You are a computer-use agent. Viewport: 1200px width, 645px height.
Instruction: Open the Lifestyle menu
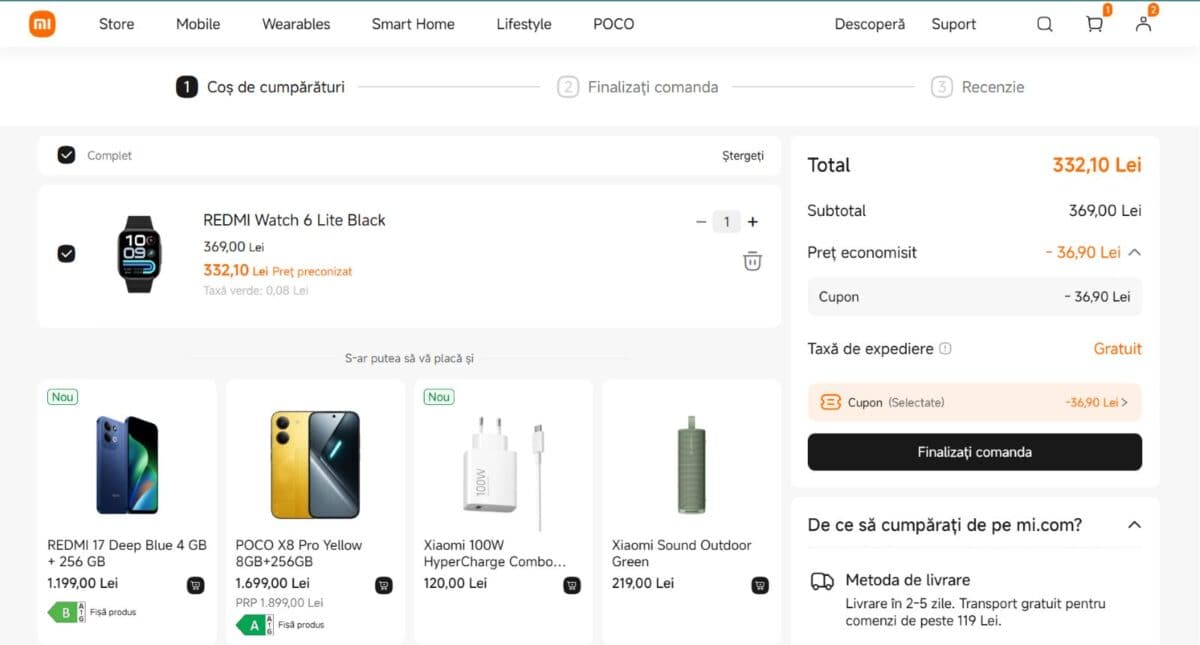tap(524, 24)
